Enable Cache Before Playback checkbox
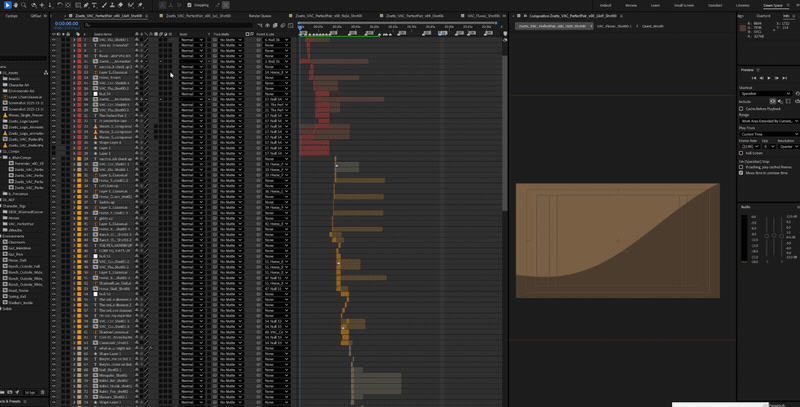Image resolution: width=800 pixels, height=407 pixels. click(x=741, y=109)
